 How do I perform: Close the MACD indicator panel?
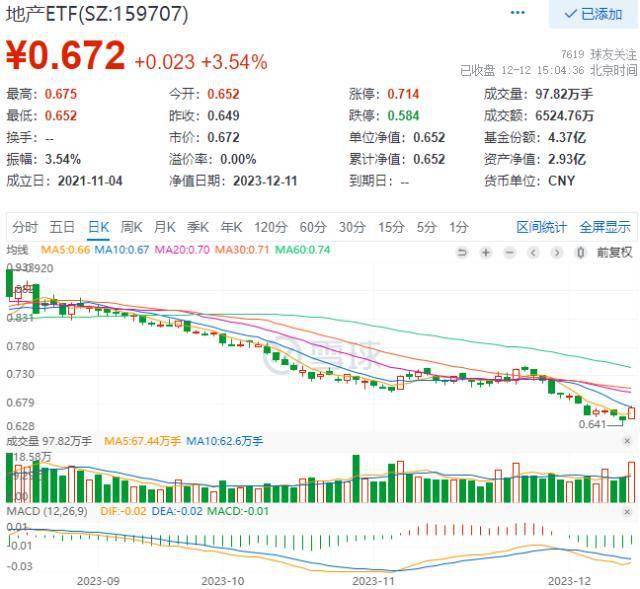tap(627, 512)
